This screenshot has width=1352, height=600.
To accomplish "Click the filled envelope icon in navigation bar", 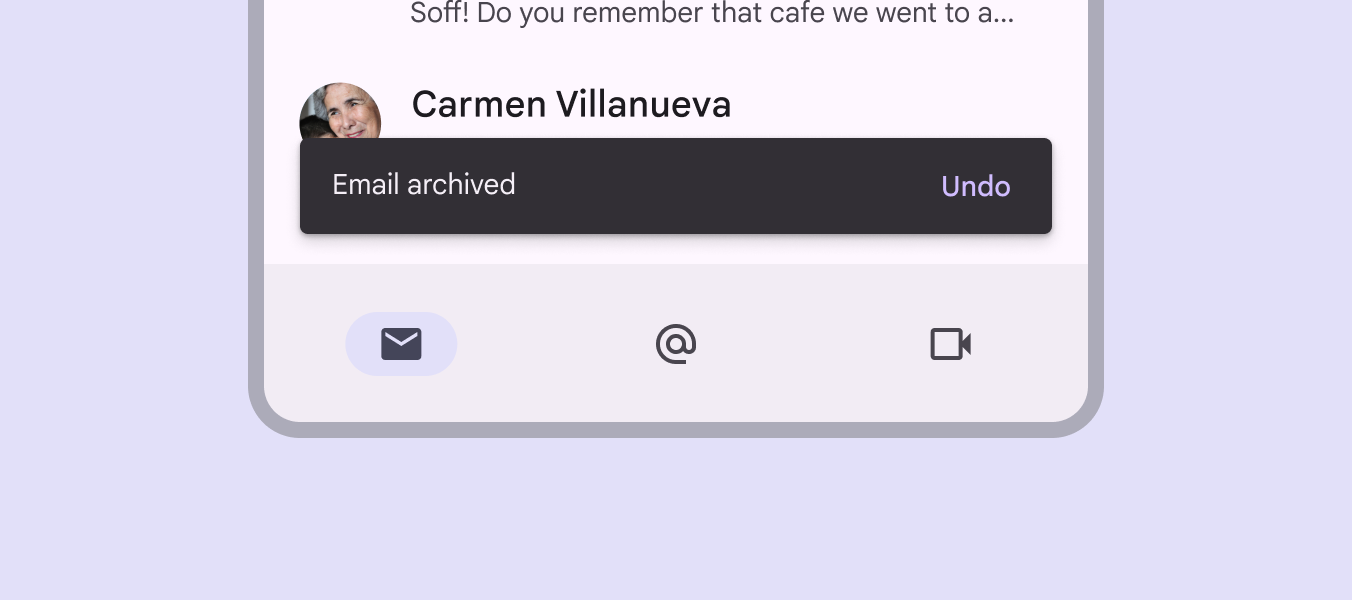I will [x=401, y=344].
